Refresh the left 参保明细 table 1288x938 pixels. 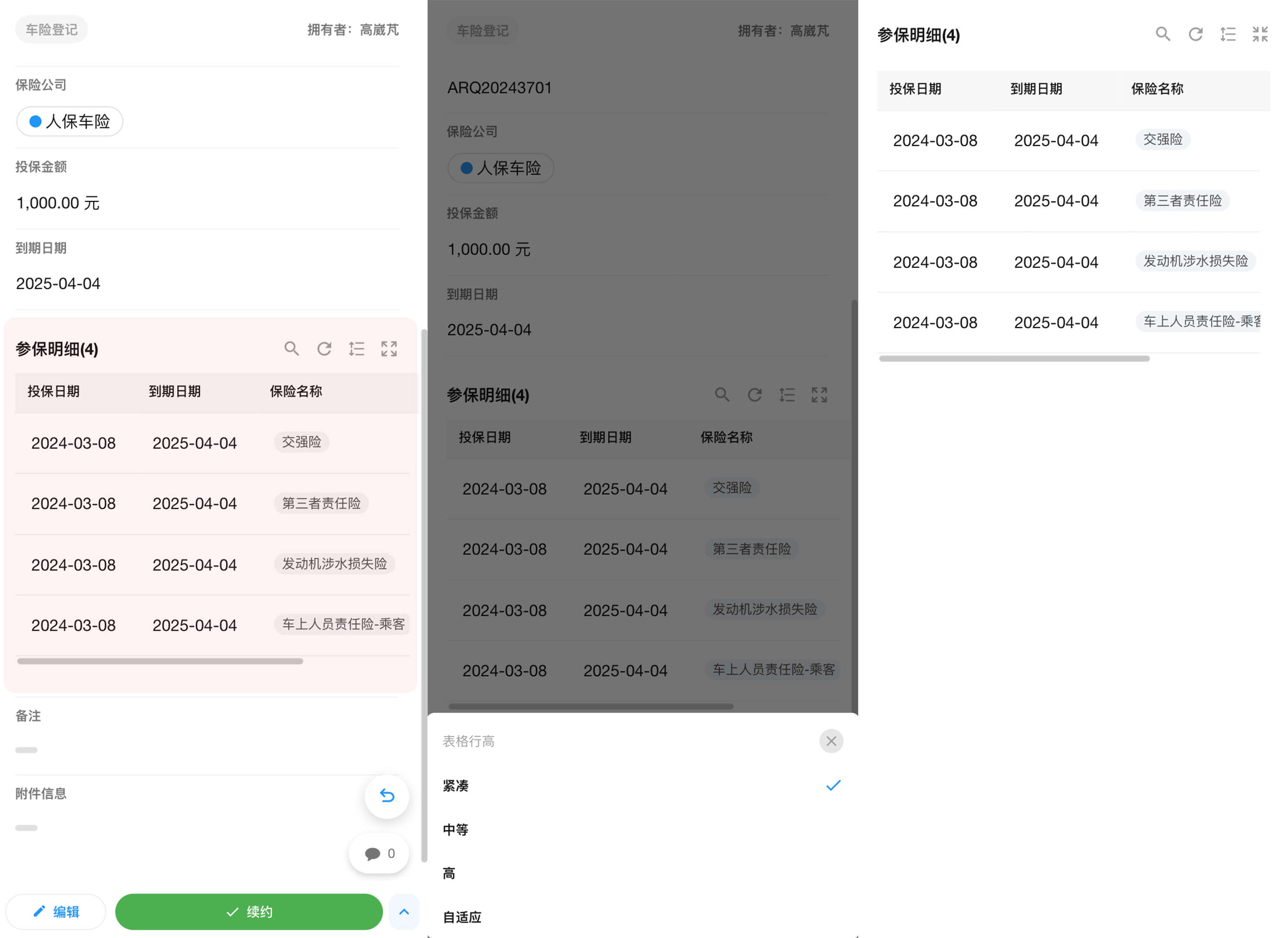324,349
